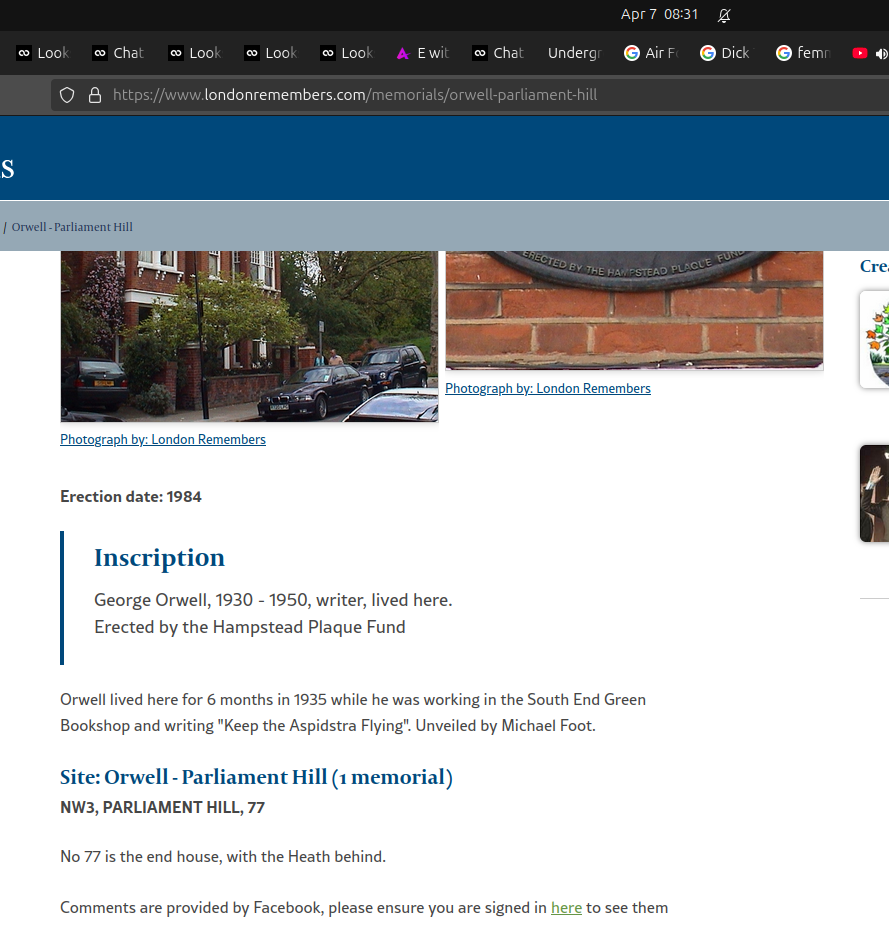Click the padlock site security icon
Viewport: 889px width, 948px height.
(x=95, y=95)
